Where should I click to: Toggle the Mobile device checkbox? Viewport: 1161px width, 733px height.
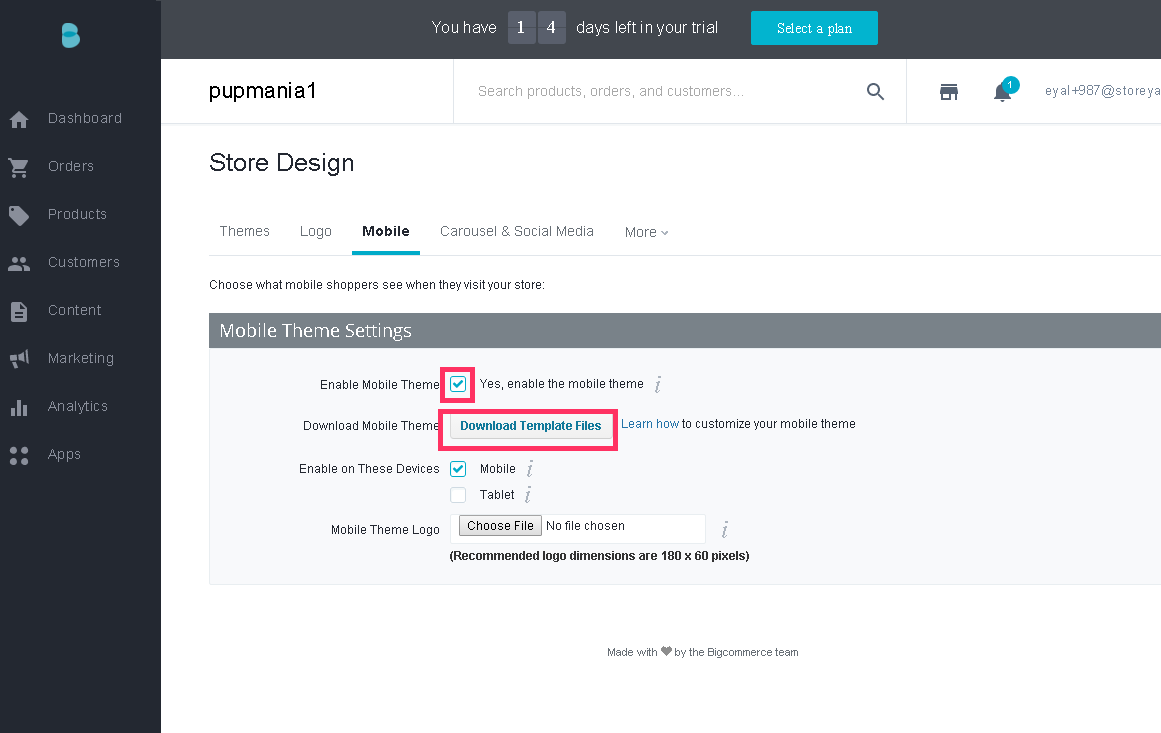[458, 469]
